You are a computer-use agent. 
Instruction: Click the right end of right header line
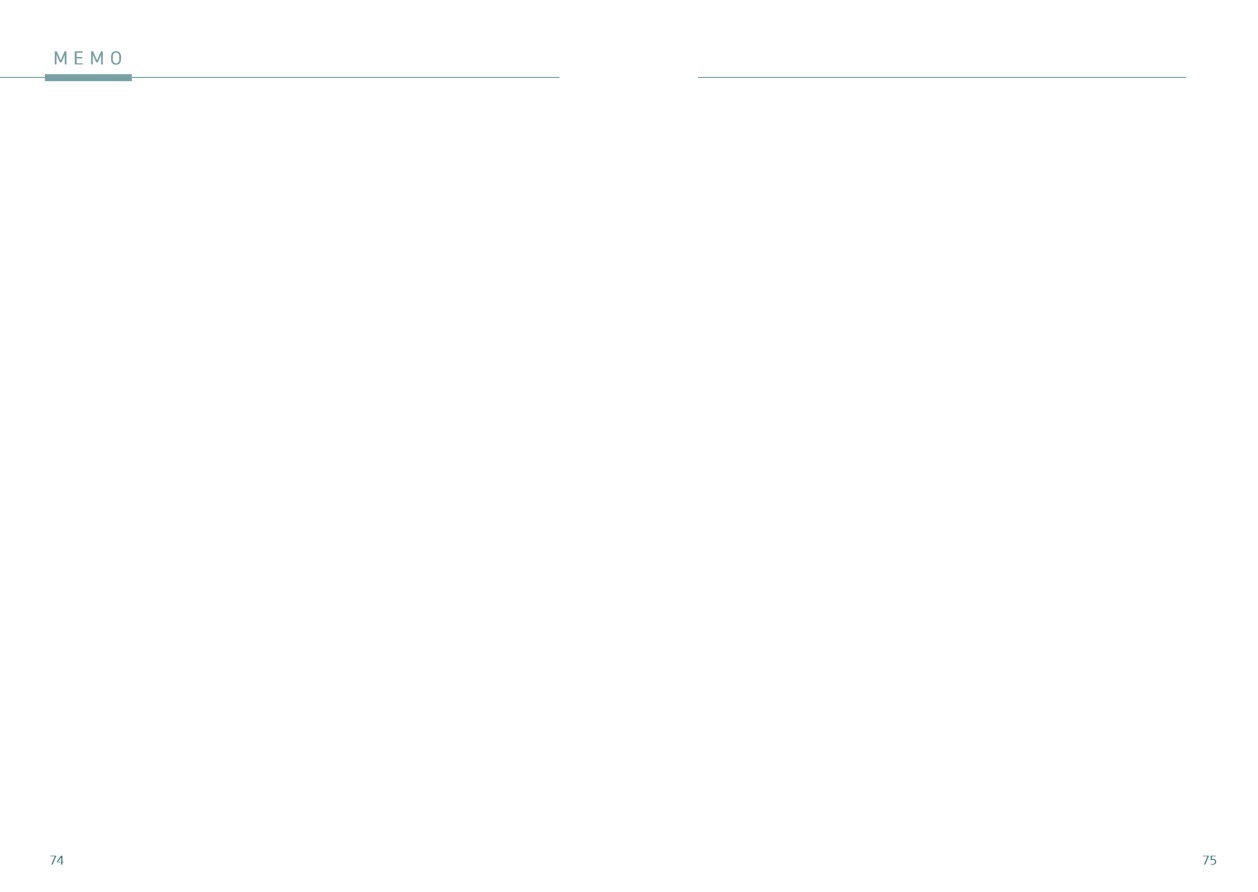tap(1183, 77)
